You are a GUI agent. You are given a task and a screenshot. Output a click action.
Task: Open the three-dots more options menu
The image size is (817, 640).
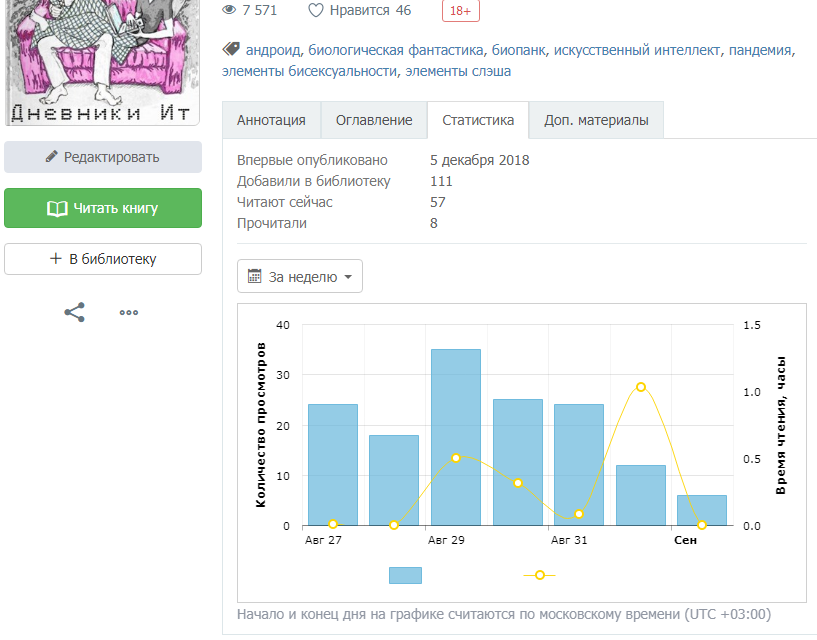coord(129,312)
